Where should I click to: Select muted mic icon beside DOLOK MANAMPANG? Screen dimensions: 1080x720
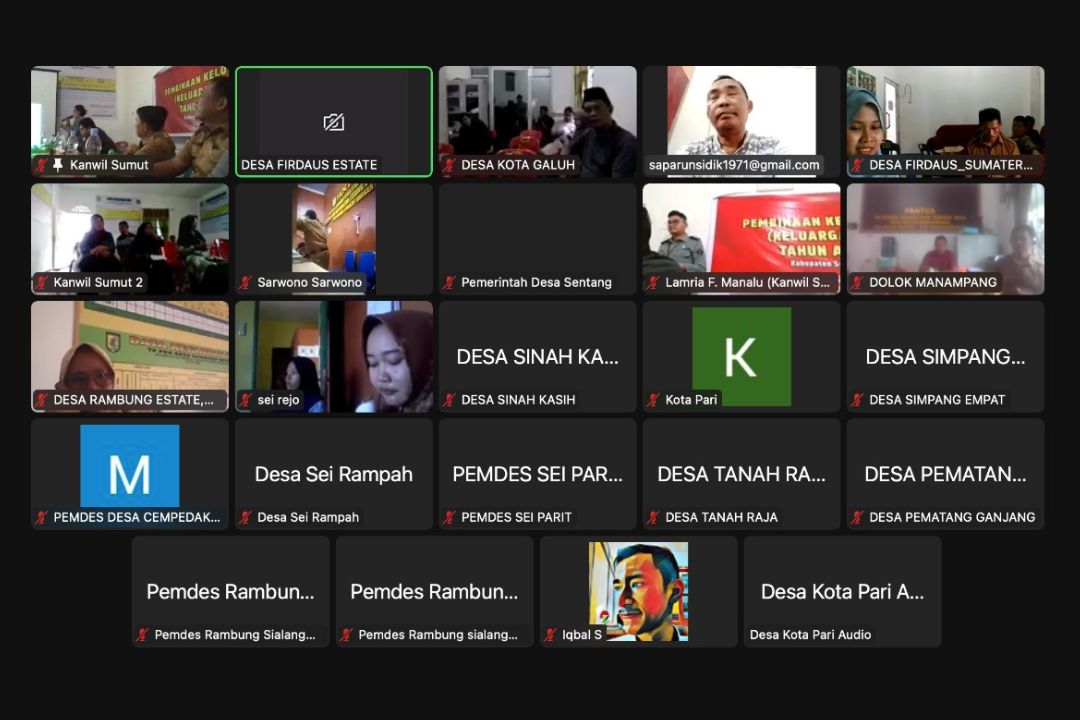[857, 283]
